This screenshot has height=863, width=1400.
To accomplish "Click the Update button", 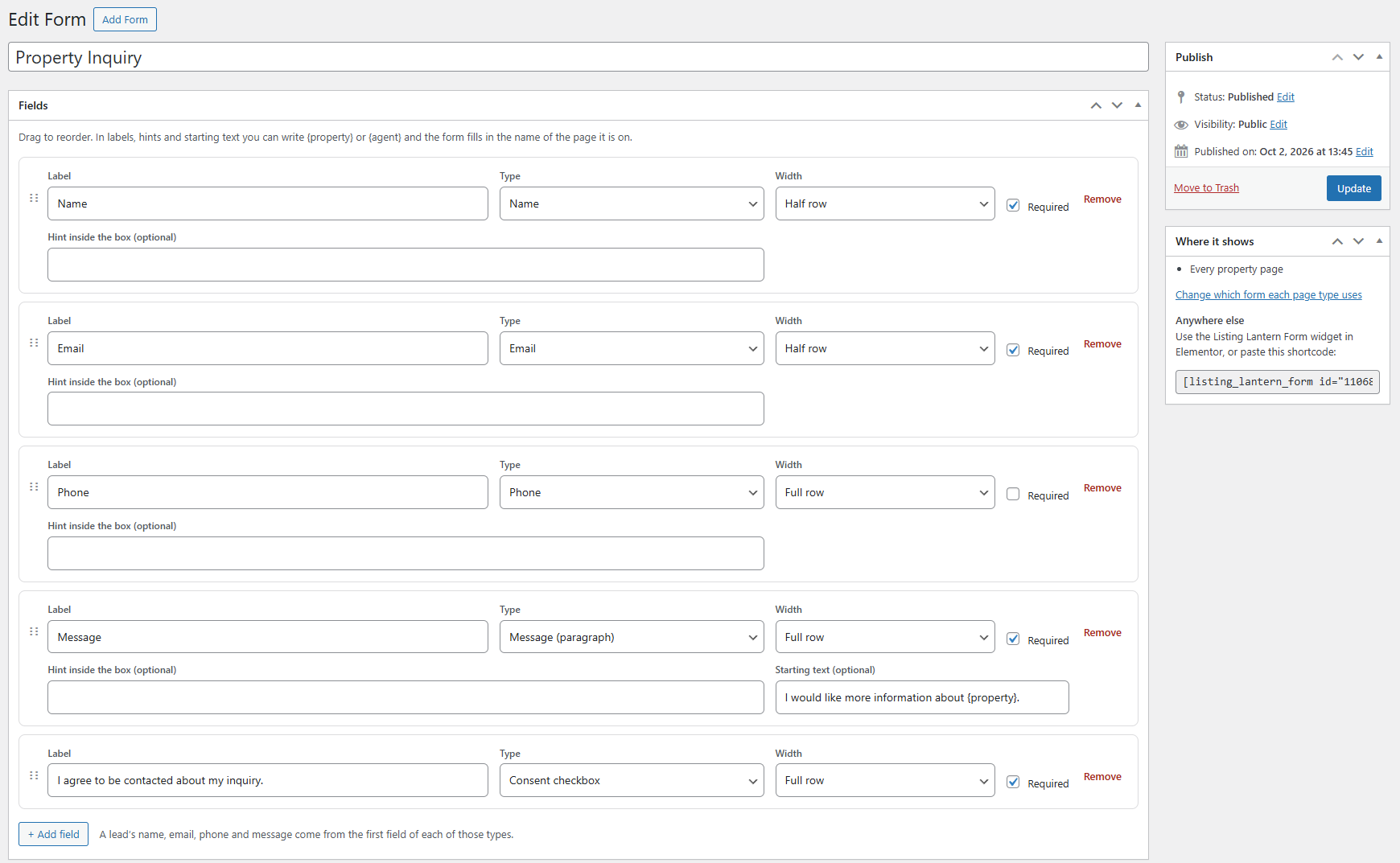I will click(x=1354, y=188).
